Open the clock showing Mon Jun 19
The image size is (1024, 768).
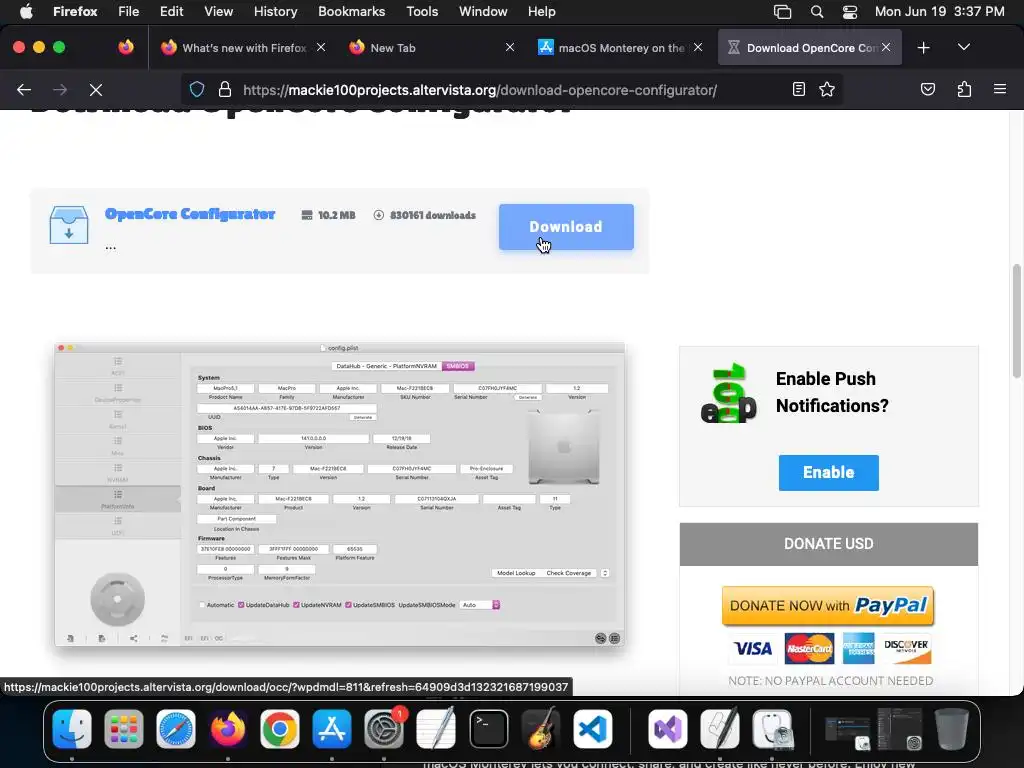click(939, 12)
